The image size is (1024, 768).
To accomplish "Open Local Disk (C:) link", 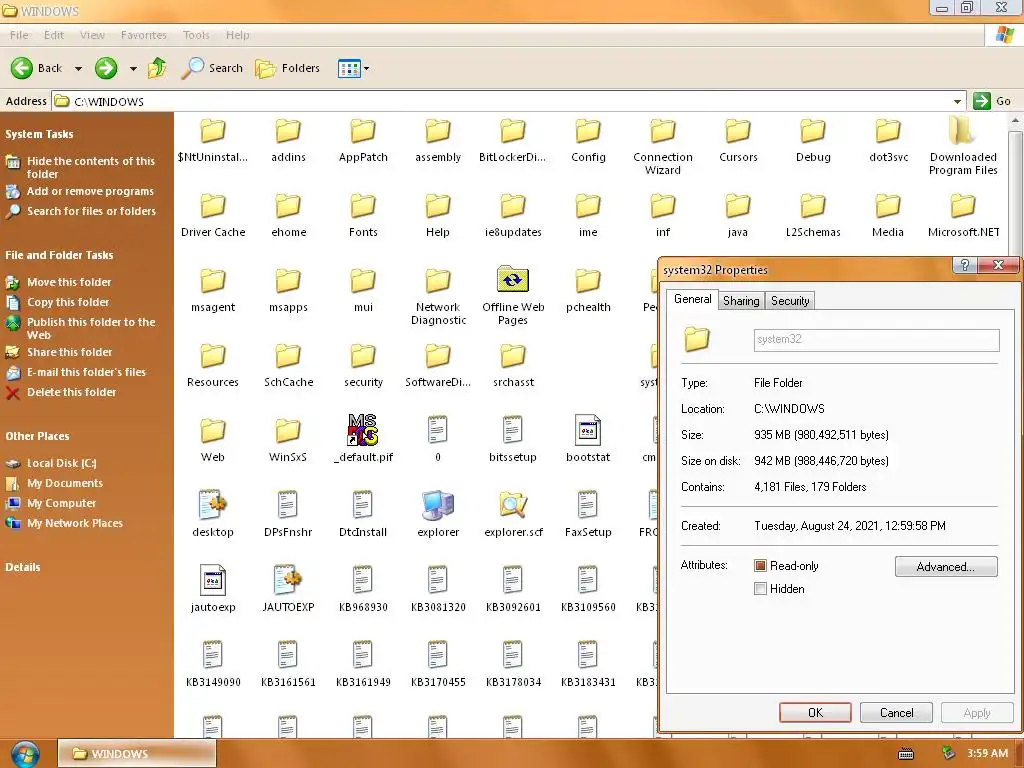I will (x=61, y=463).
